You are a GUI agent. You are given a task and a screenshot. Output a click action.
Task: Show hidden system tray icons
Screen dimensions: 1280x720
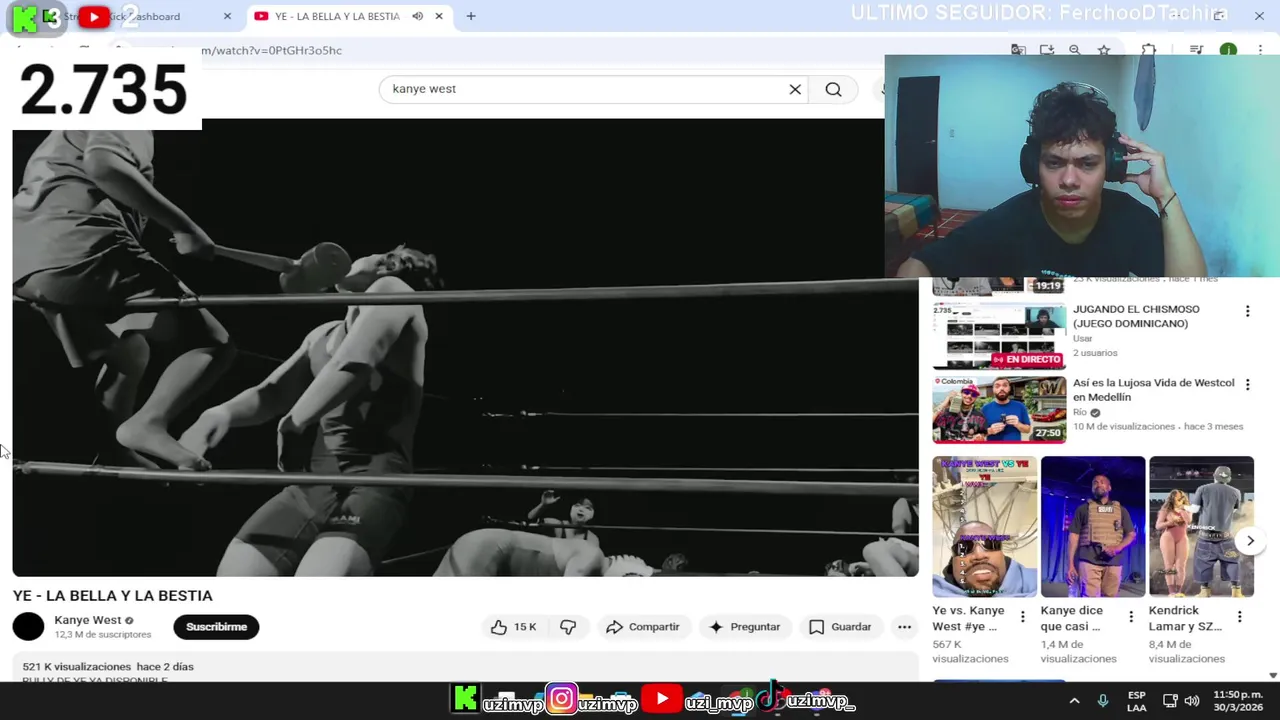1074,701
